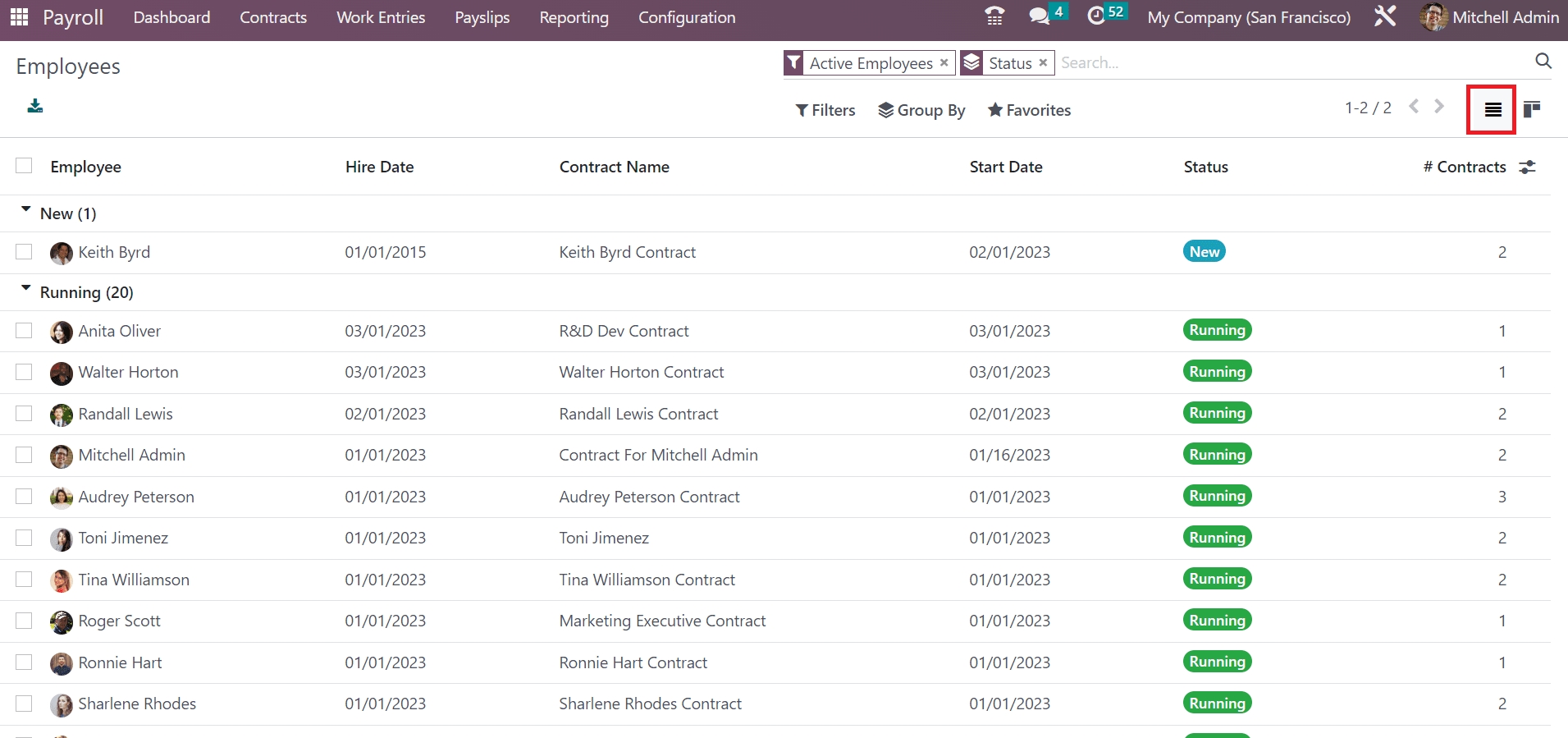This screenshot has width=1568, height=738.
Task: Open the apps grid menu icon
Action: [19, 17]
